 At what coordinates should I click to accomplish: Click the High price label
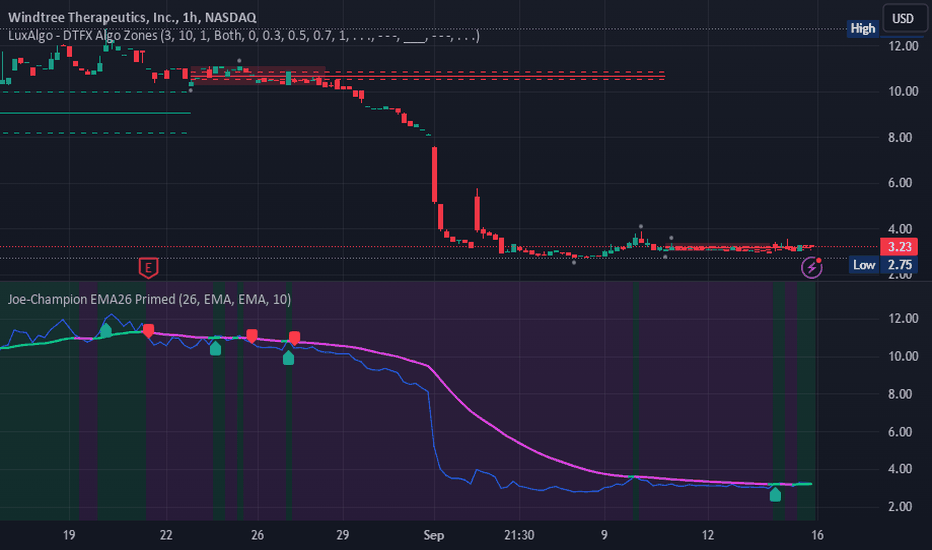[862, 28]
